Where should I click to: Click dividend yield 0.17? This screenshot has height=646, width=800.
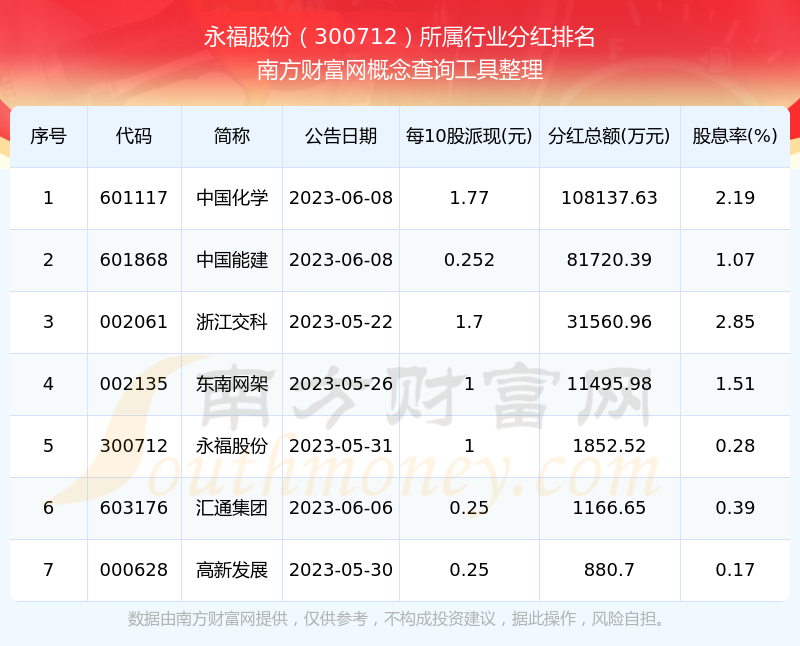pos(735,570)
